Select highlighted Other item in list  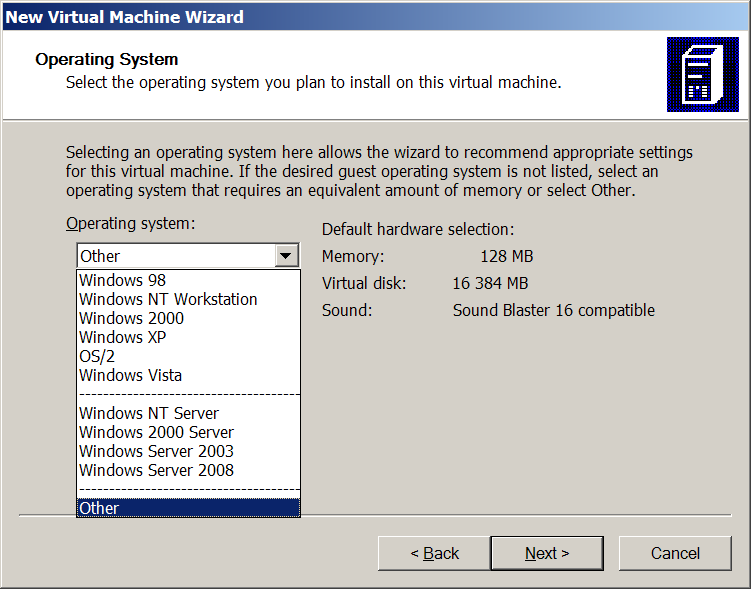[x=188, y=508]
